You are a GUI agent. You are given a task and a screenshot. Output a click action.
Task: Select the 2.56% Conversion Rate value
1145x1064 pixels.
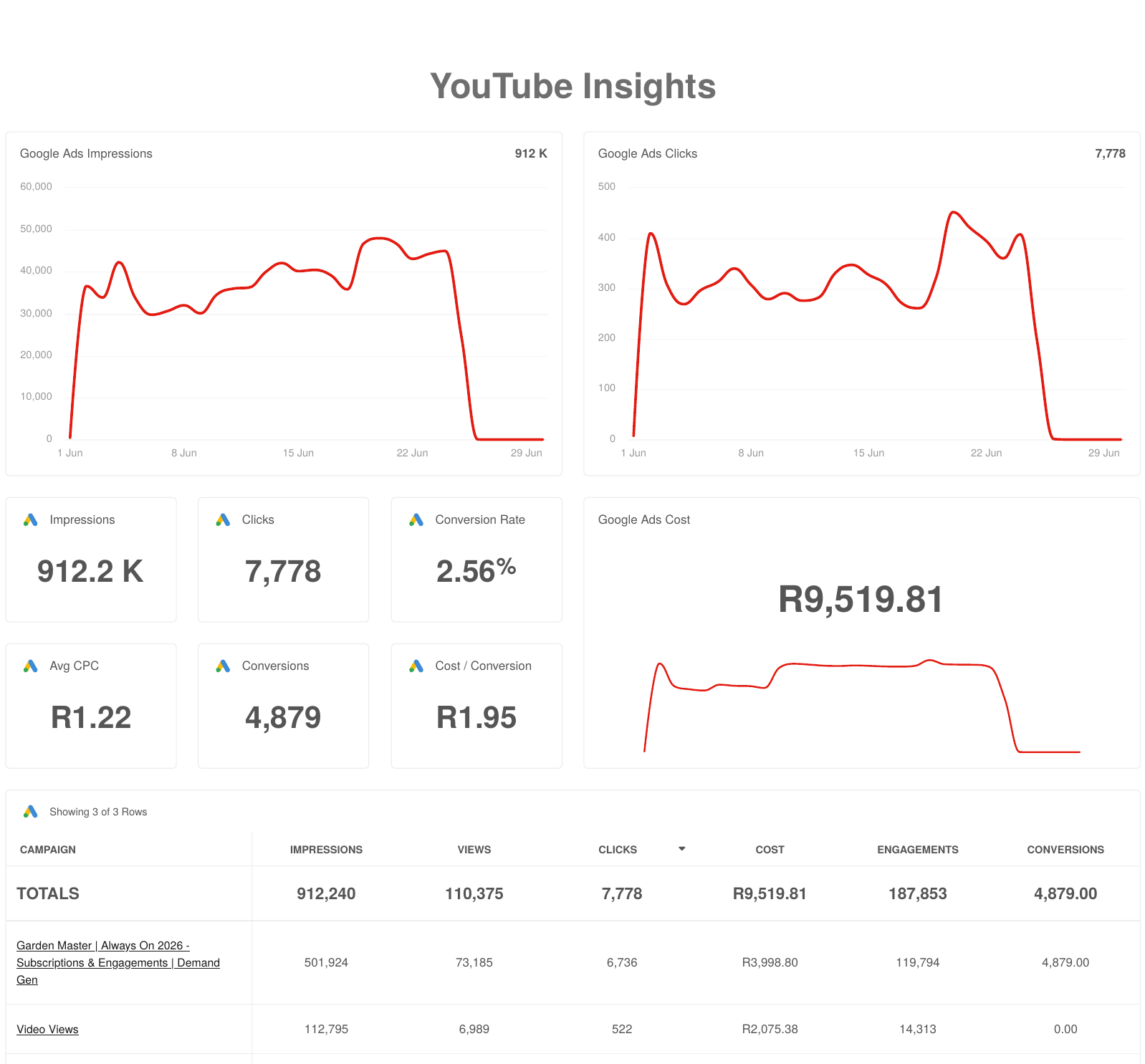pyautogui.click(x=476, y=570)
